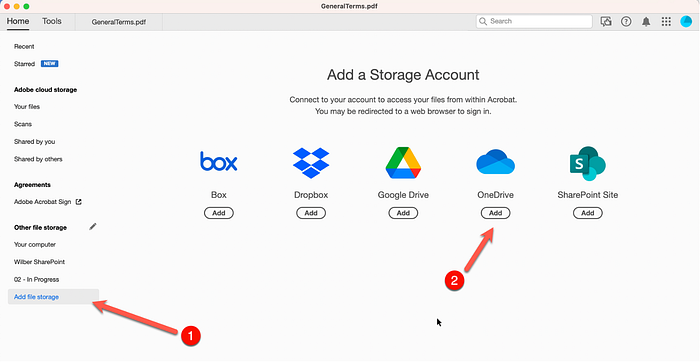
Task: Click the Box logo icon
Action: [219, 162]
